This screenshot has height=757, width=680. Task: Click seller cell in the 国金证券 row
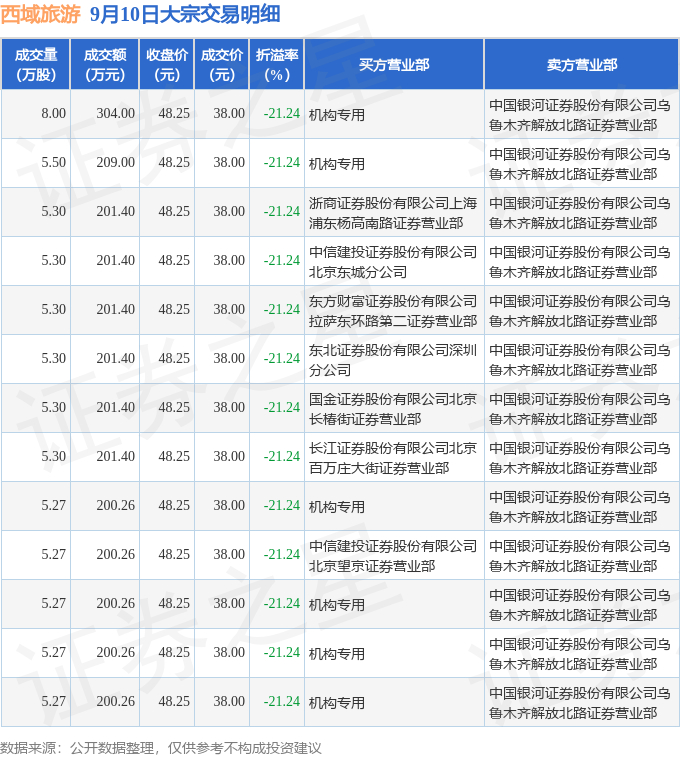(x=580, y=409)
